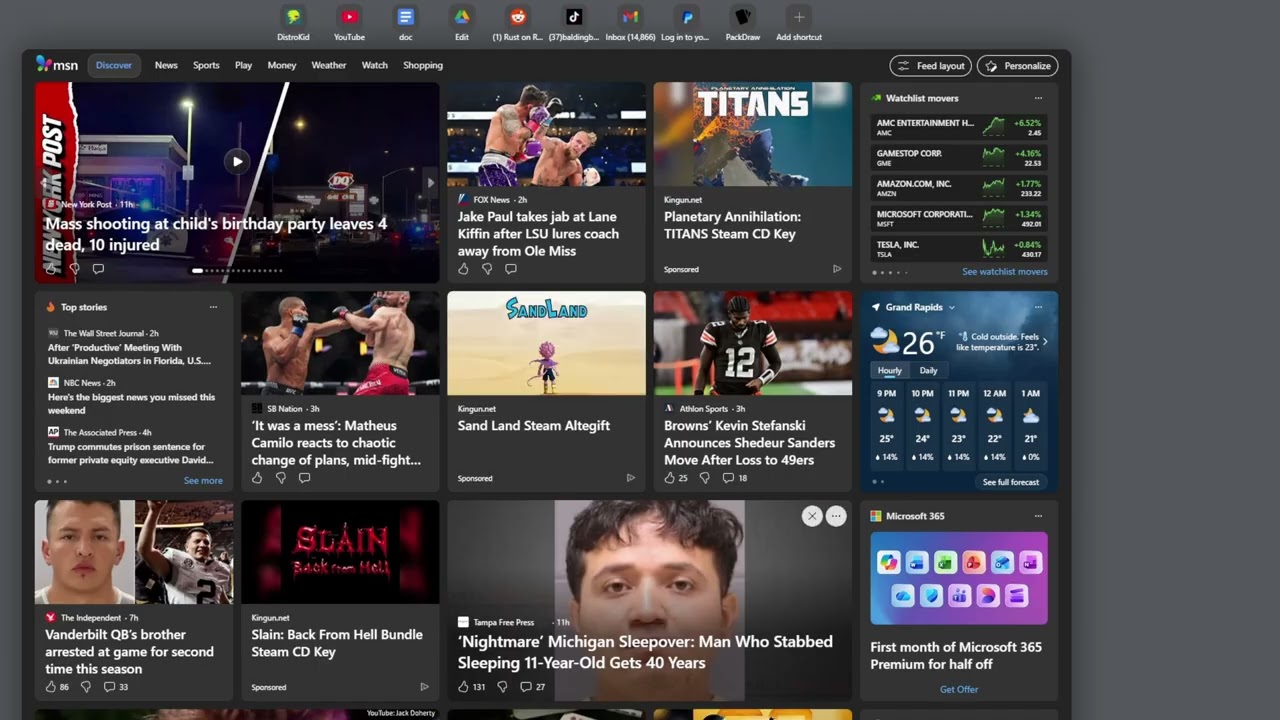Click the Feed layout button
The width and height of the screenshot is (1280, 720).
(930, 66)
